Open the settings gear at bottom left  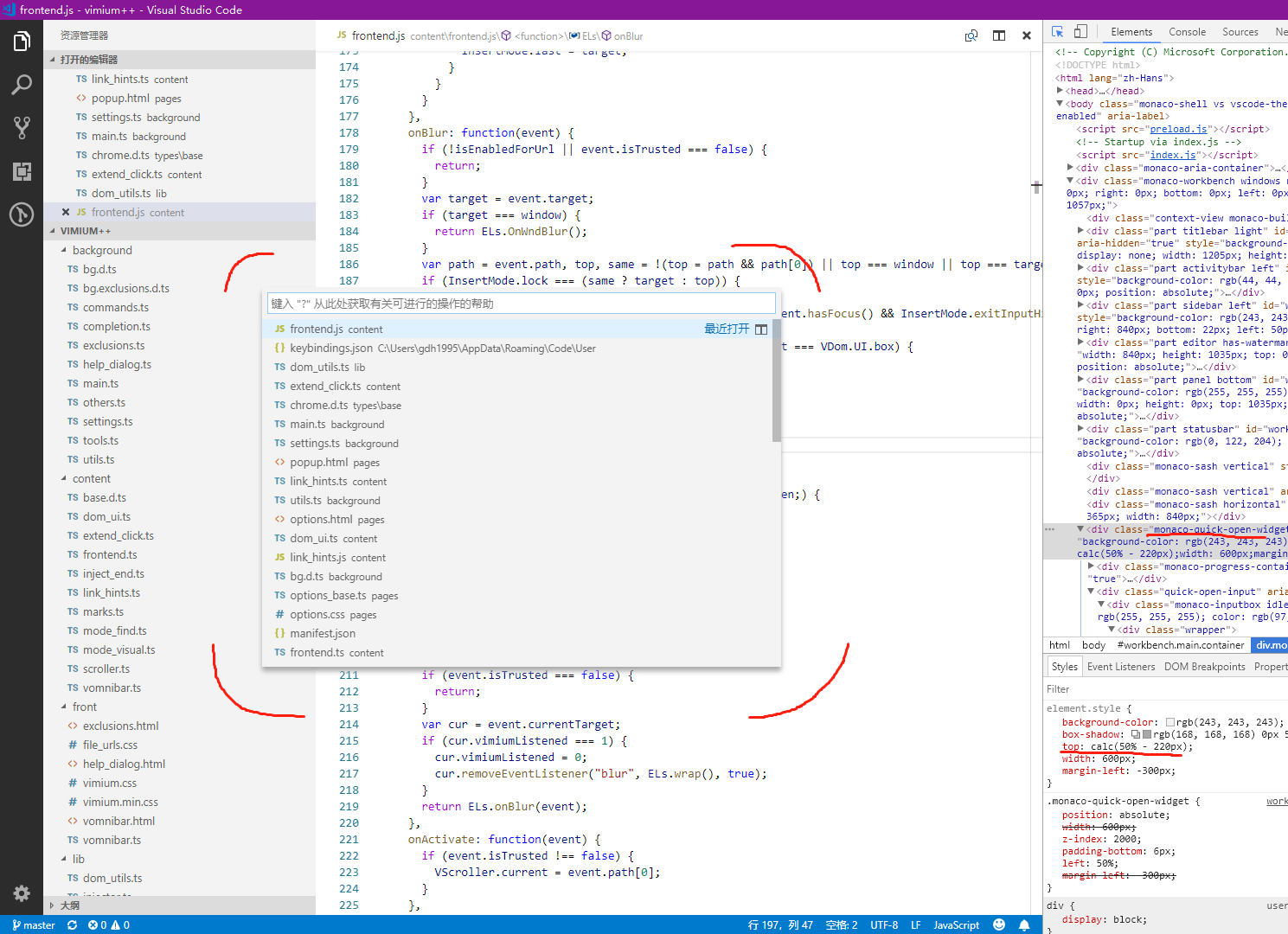click(22, 893)
